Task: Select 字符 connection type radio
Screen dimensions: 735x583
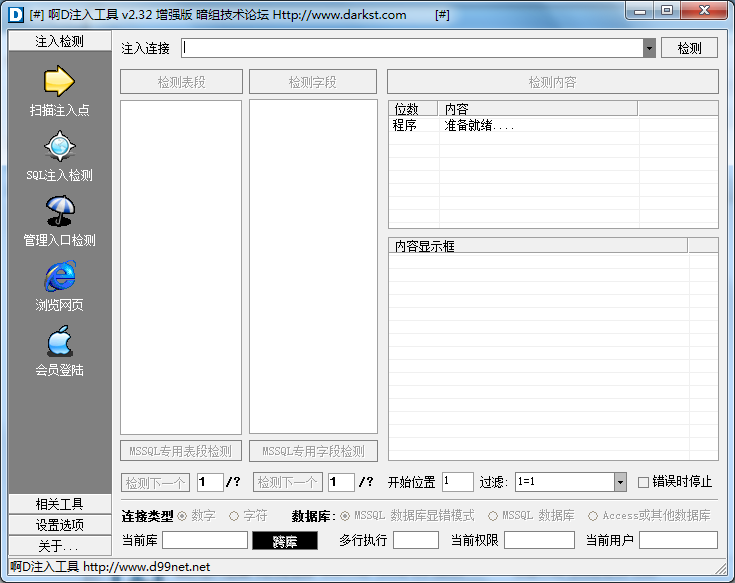Action: coord(233,516)
